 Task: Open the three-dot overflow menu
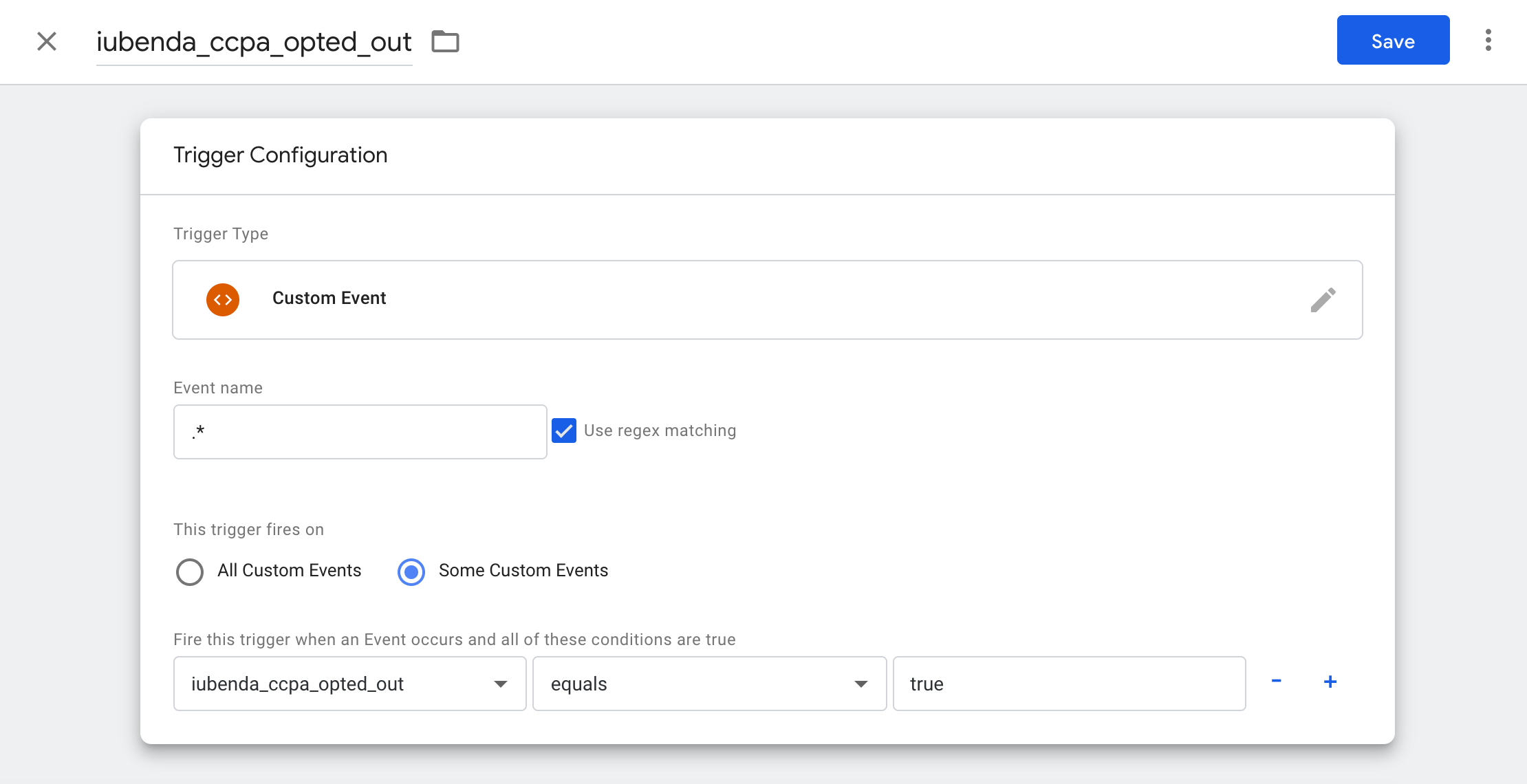(1488, 41)
